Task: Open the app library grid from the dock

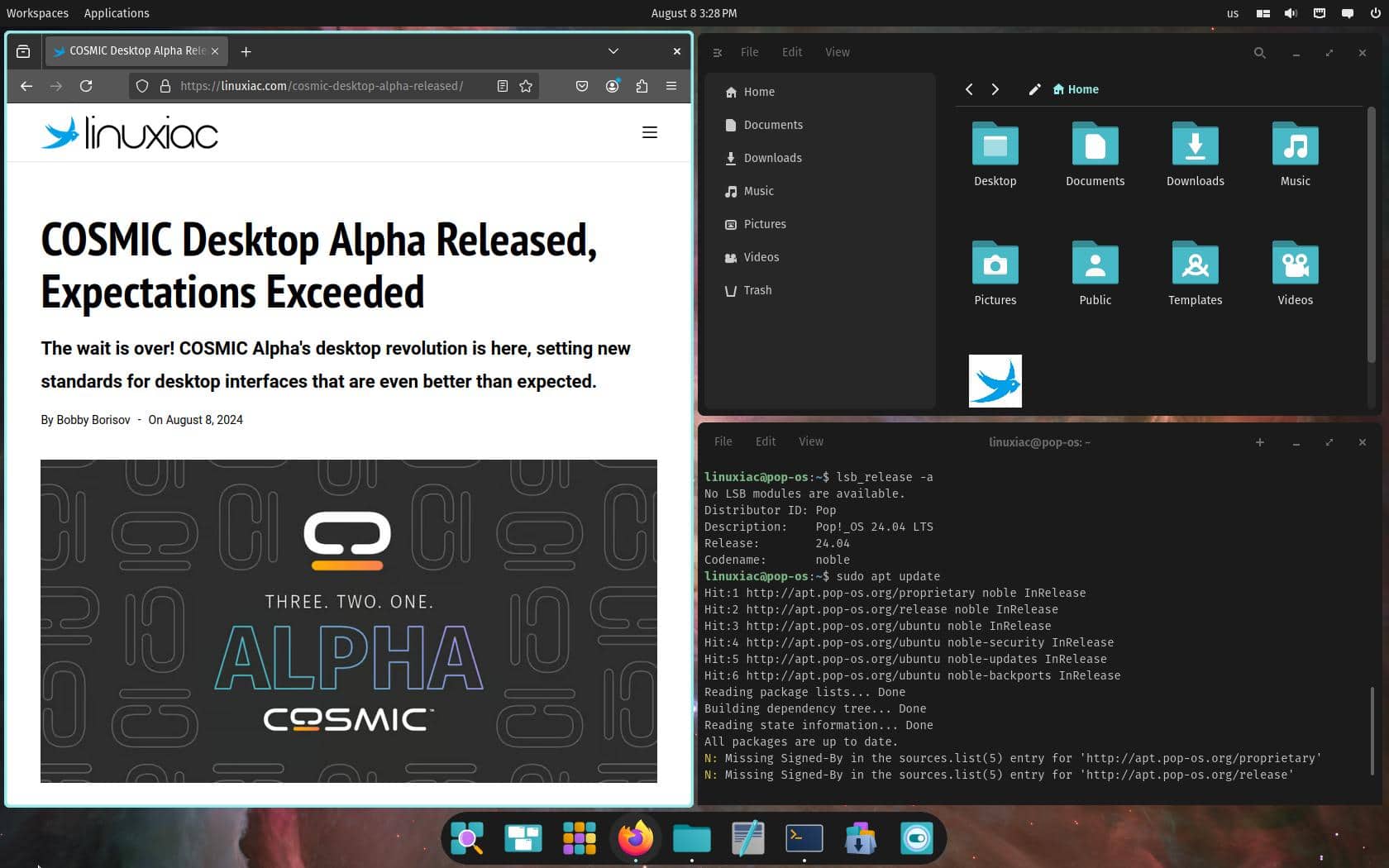Action: pyautogui.click(x=580, y=837)
